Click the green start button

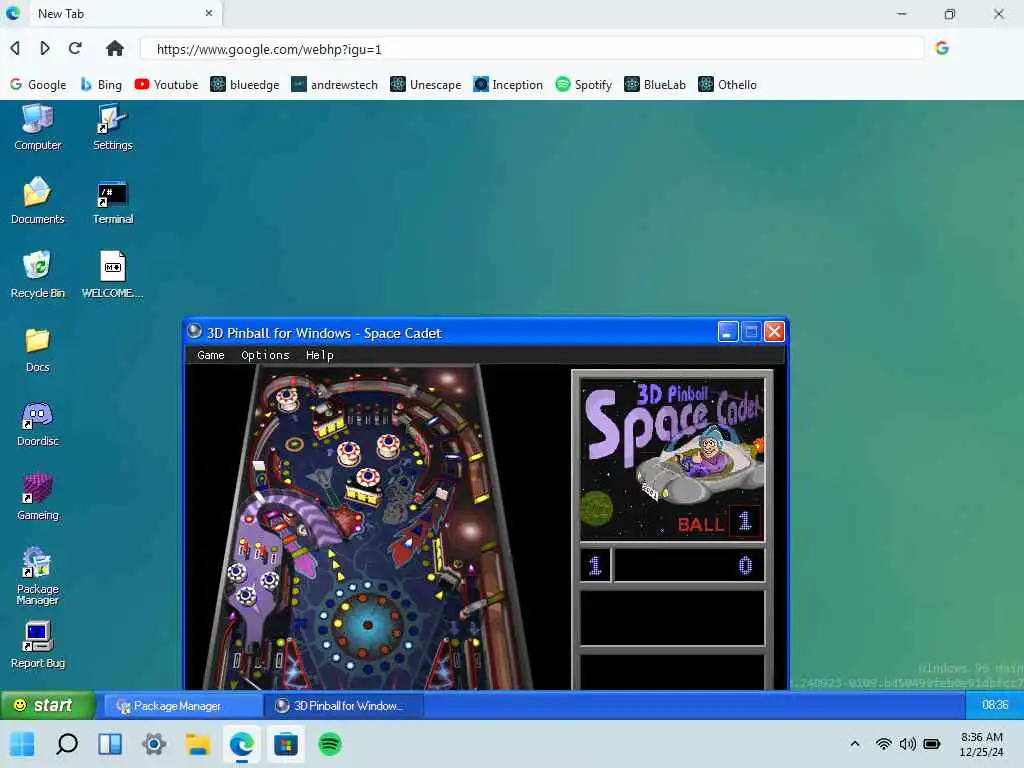click(x=47, y=705)
